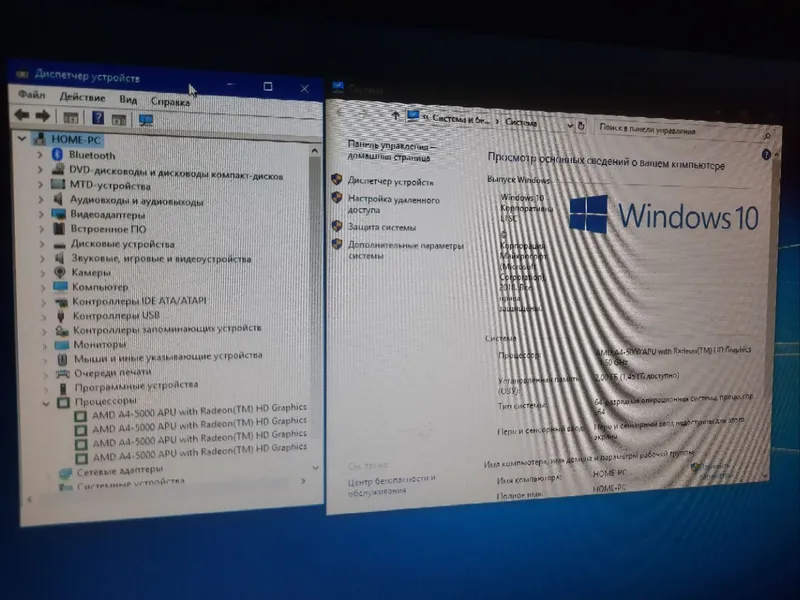
Task: Open Дополнительные параметры системы link
Action: pyautogui.click(x=406, y=250)
